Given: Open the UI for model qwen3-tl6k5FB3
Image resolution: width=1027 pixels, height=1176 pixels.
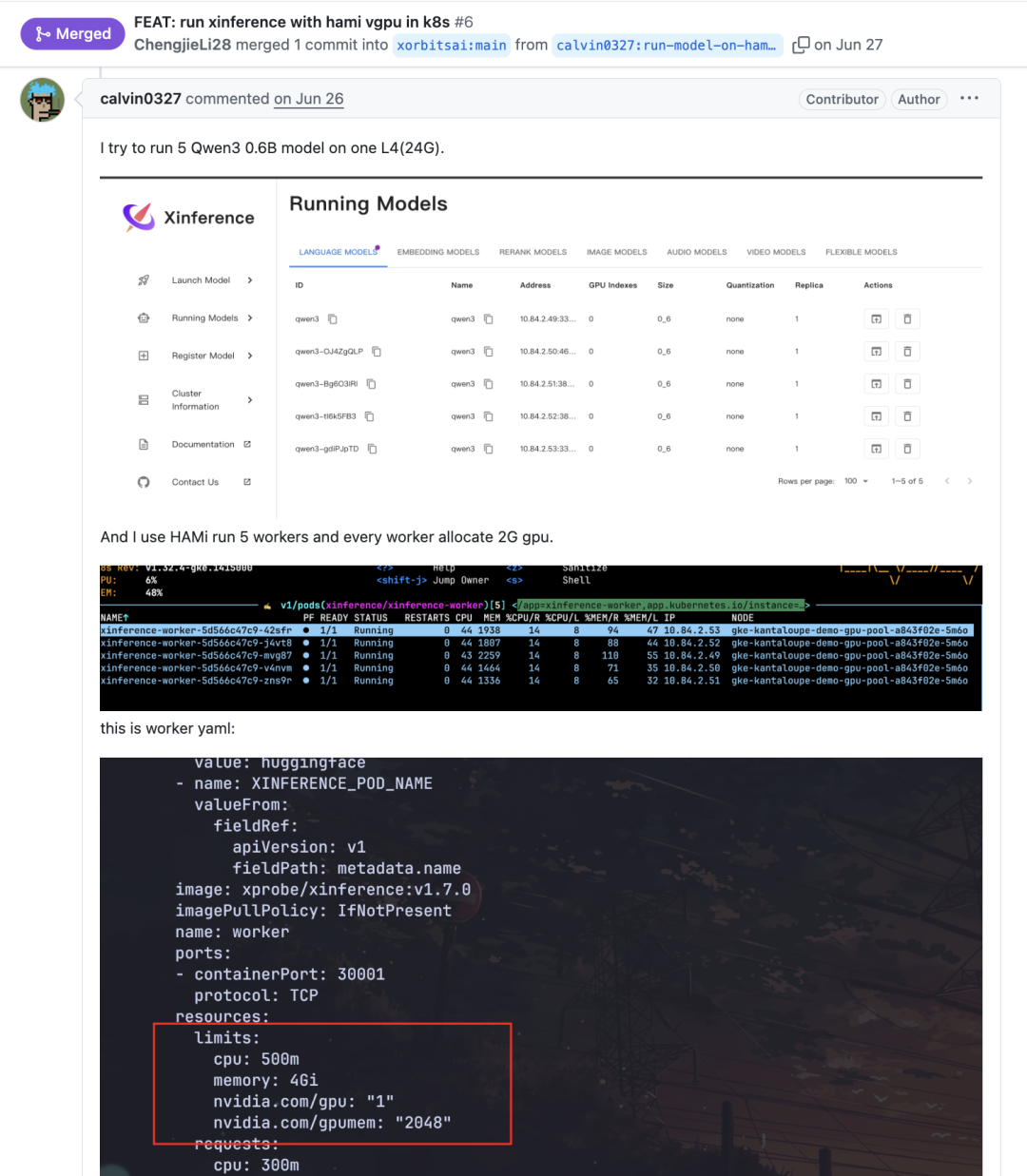Looking at the screenshot, I should pos(876,416).
